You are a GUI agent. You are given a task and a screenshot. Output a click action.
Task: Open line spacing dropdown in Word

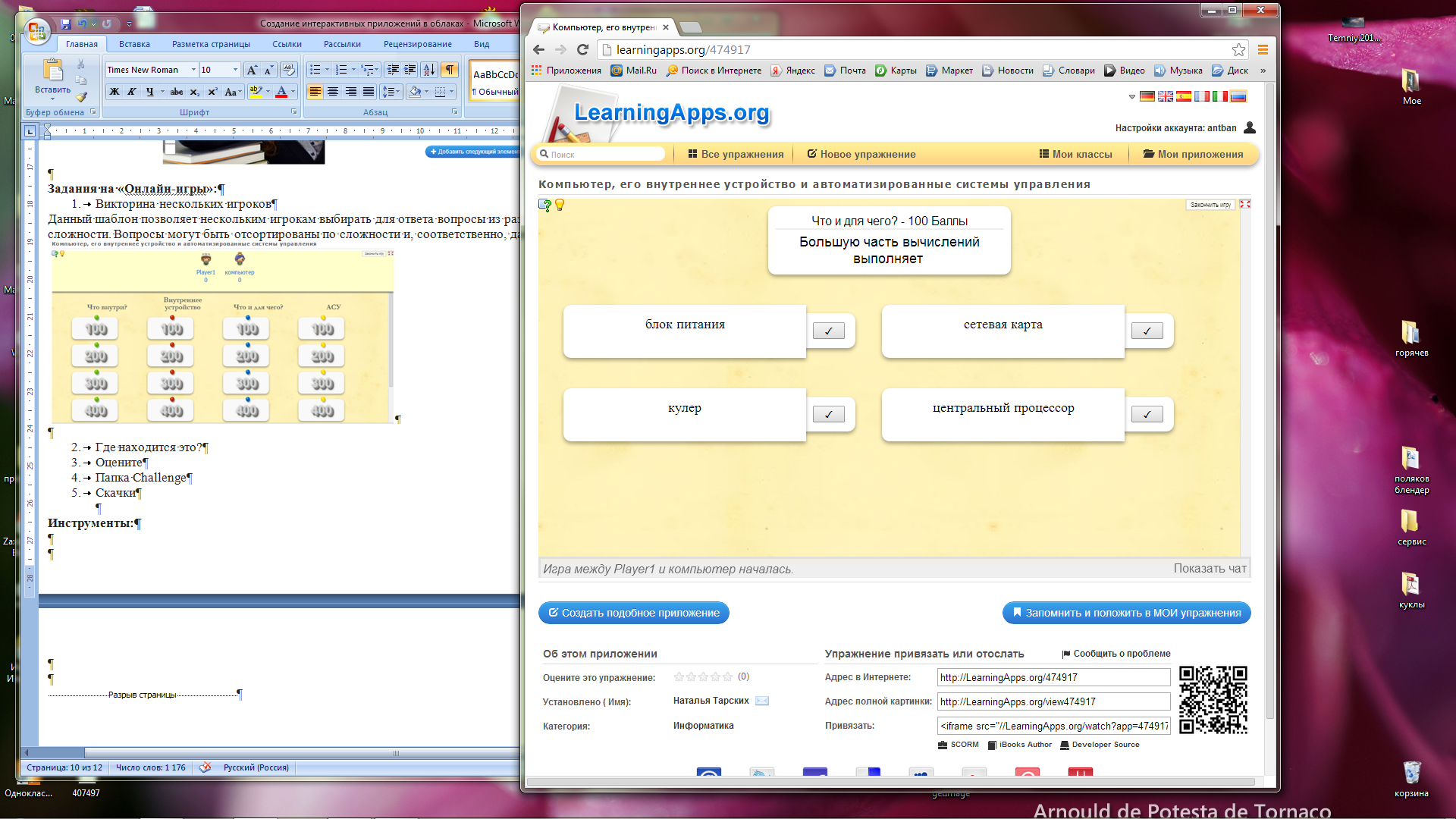[391, 92]
